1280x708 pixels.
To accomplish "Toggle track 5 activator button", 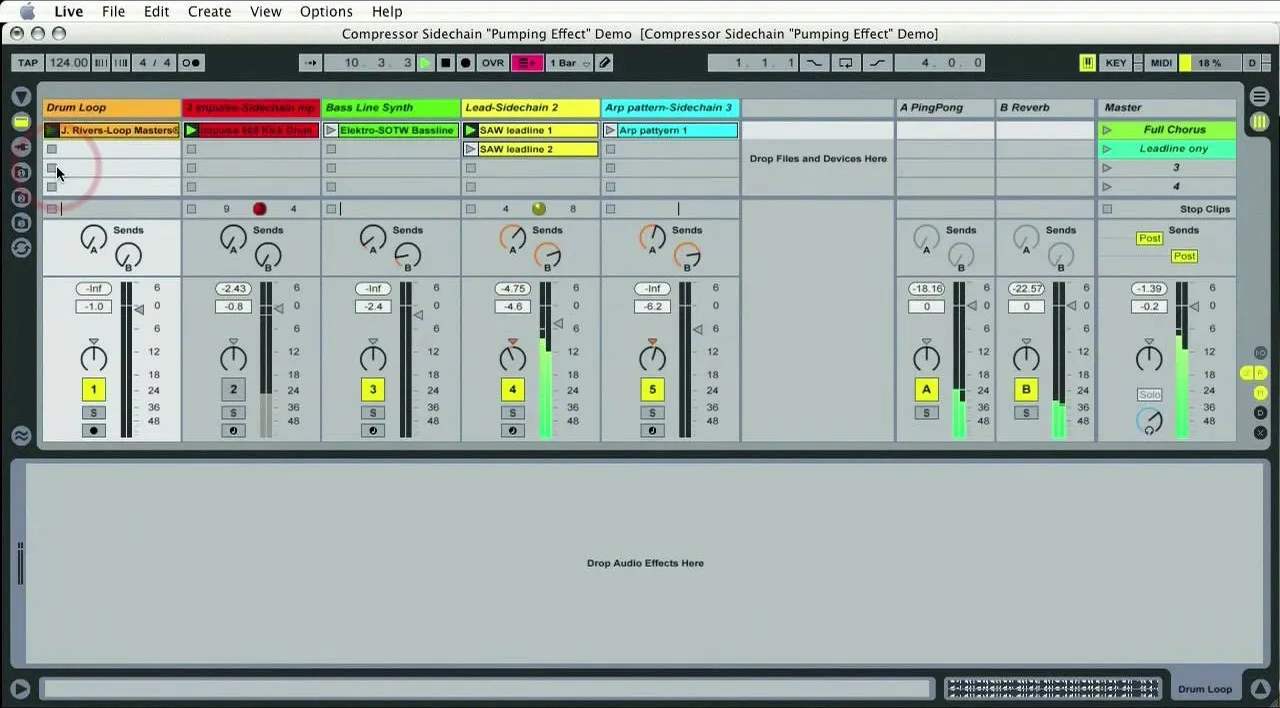I will pyautogui.click(x=652, y=390).
